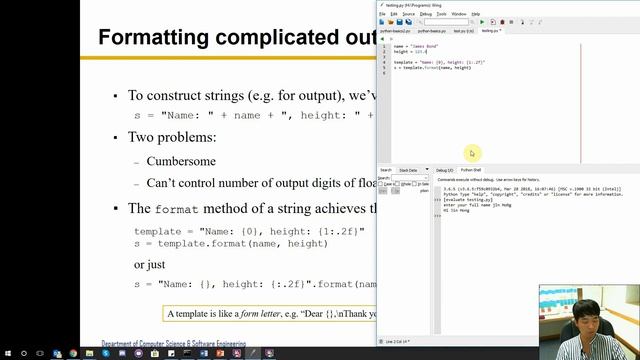Click the red Stop debugging icon
Viewport: 640px width, 360px height.
point(502,22)
